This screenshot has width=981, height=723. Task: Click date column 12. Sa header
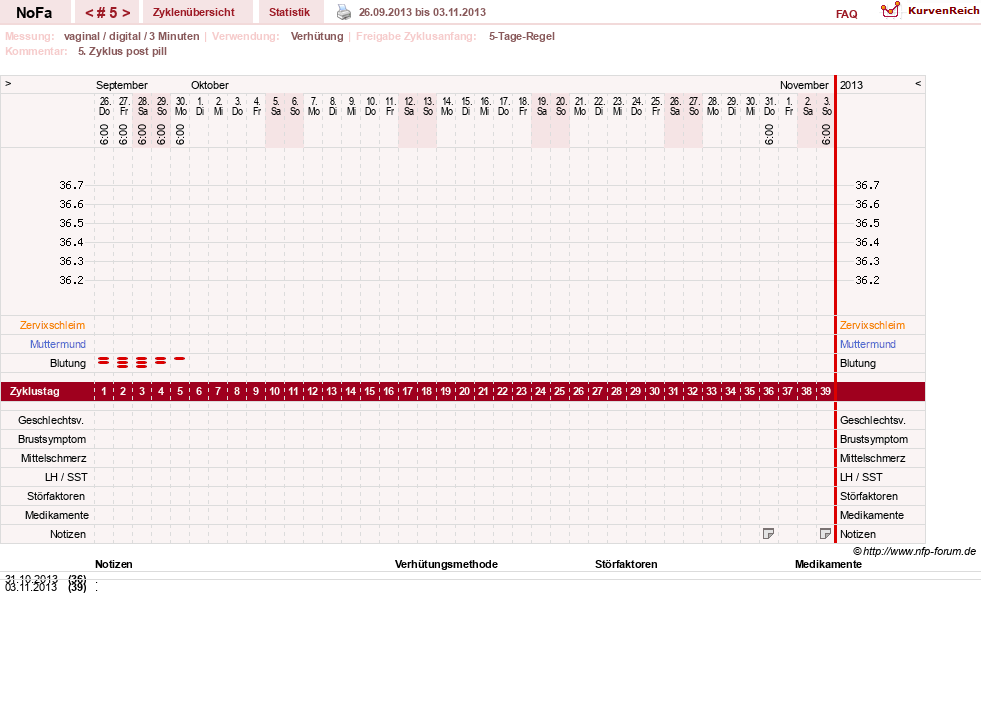tap(409, 106)
